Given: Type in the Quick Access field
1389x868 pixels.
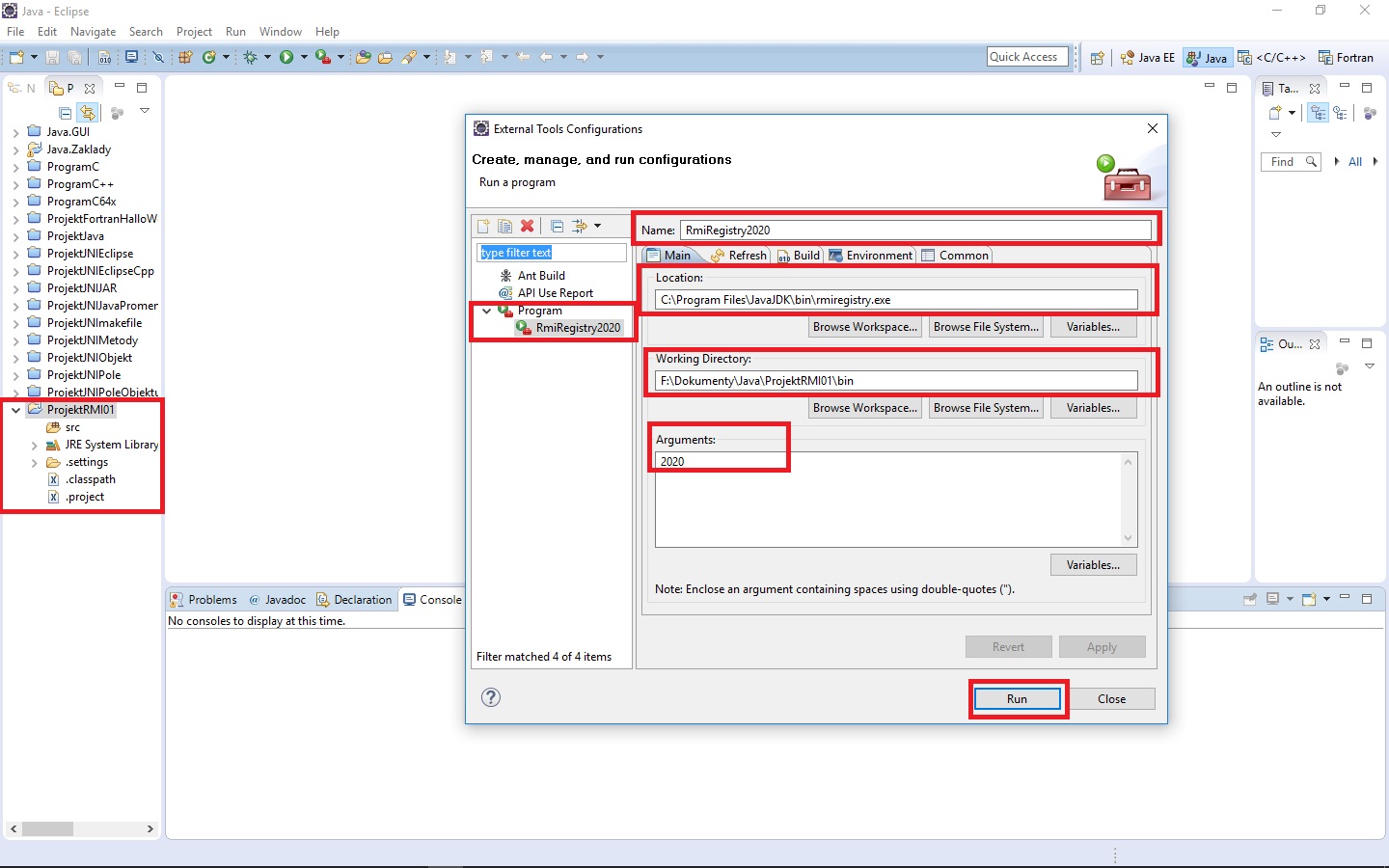Looking at the screenshot, I should (x=1026, y=56).
